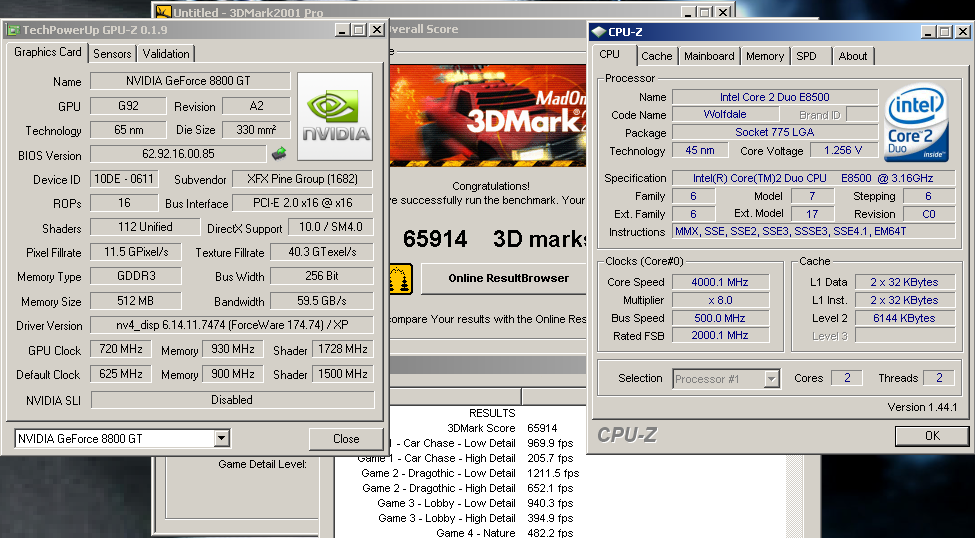
Task: Click the Online ResultBrowser button
Action: point(508,278)
